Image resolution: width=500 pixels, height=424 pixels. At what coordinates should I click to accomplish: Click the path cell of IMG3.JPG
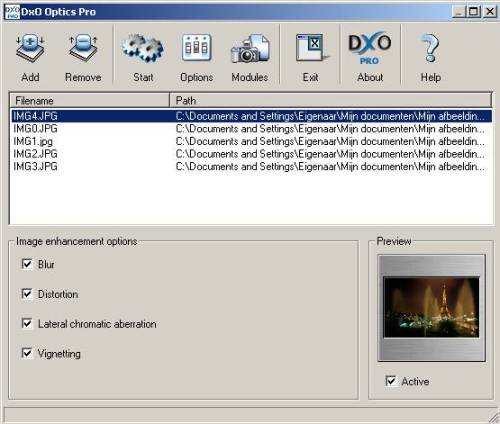pyautogui.click(x=330, y=166)
